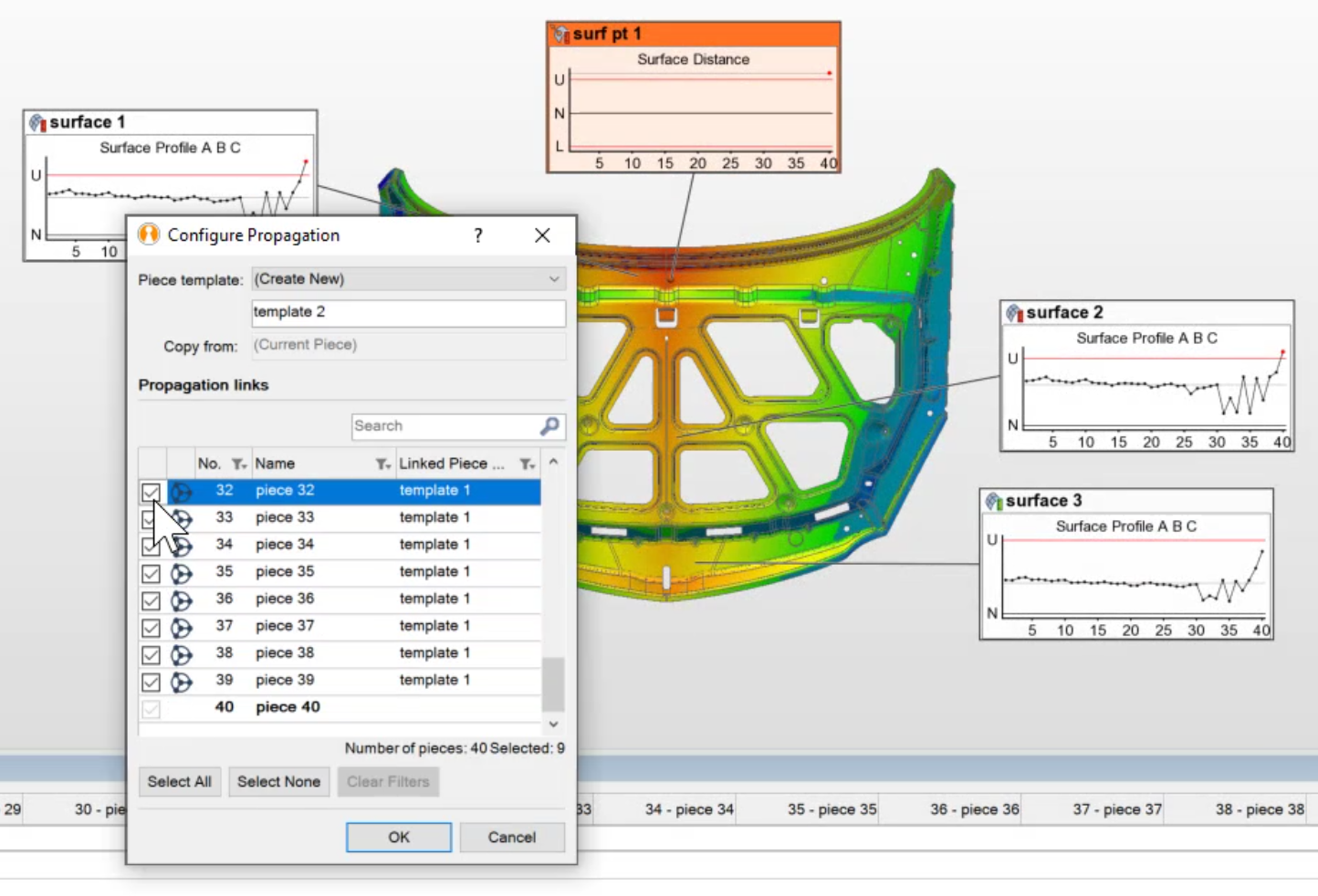Viewport: 1318px width, 896px height.
Task: Click the Configure Propagation dialog app icon
Action: [149, 234]
